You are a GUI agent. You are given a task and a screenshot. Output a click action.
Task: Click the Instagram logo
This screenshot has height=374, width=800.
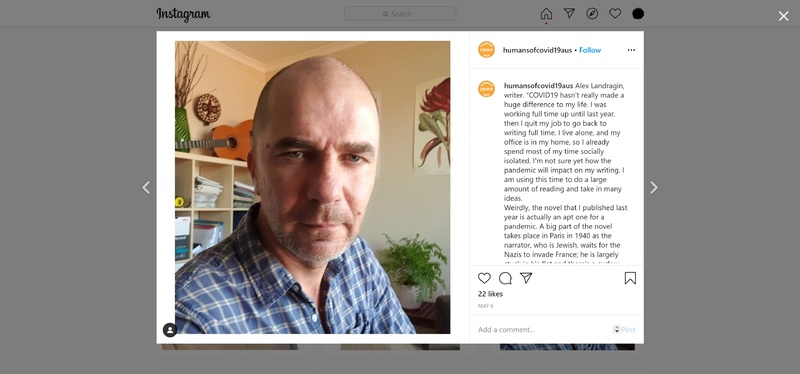click(183, 14)
